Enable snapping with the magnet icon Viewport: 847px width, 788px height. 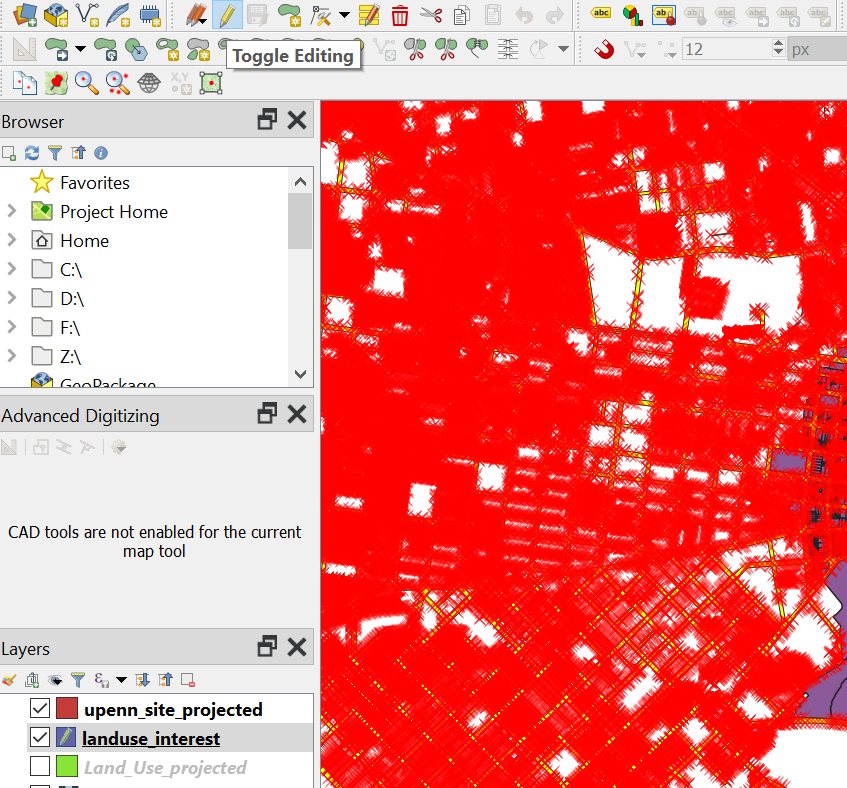tap(604, 48)
